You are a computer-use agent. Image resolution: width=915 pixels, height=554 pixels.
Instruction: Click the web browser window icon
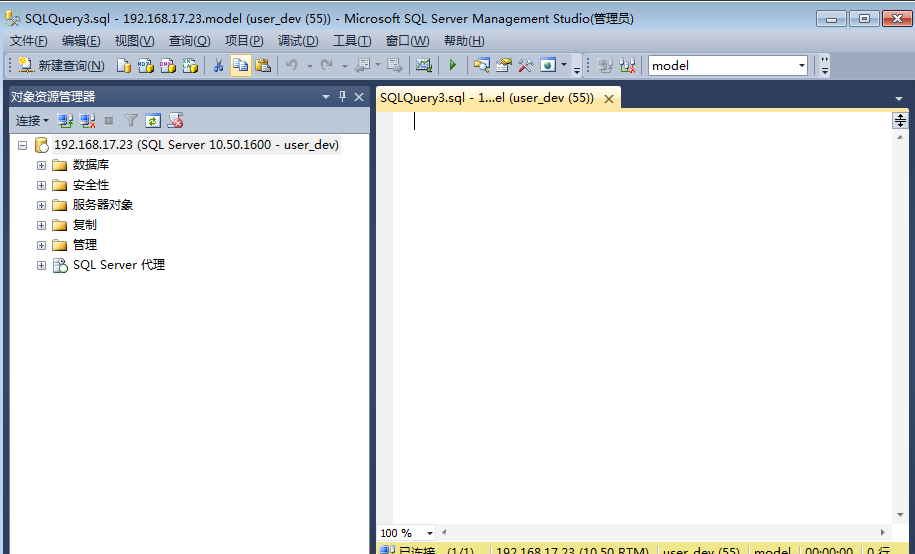[548, 65]
